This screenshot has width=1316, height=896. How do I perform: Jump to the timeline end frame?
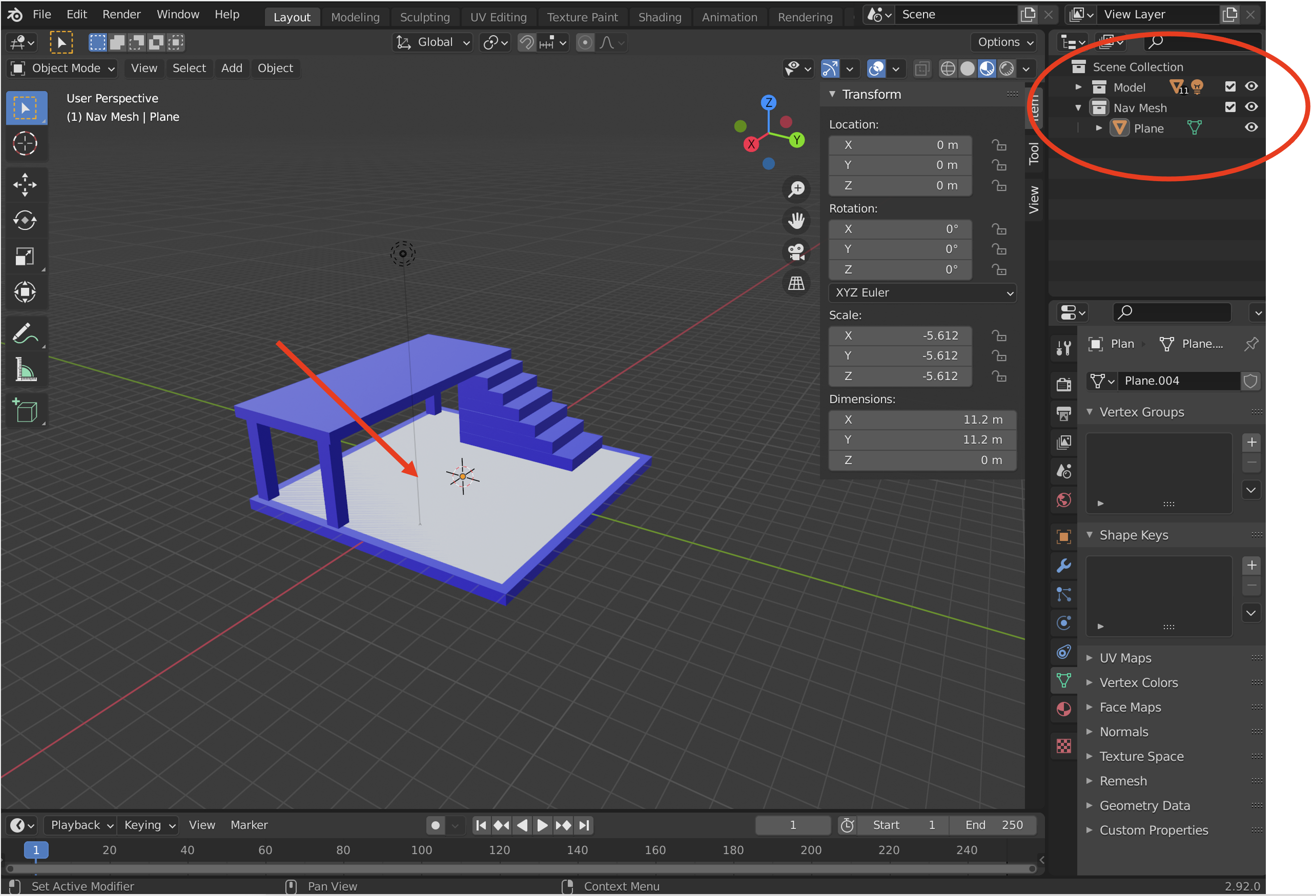(584, 825)
